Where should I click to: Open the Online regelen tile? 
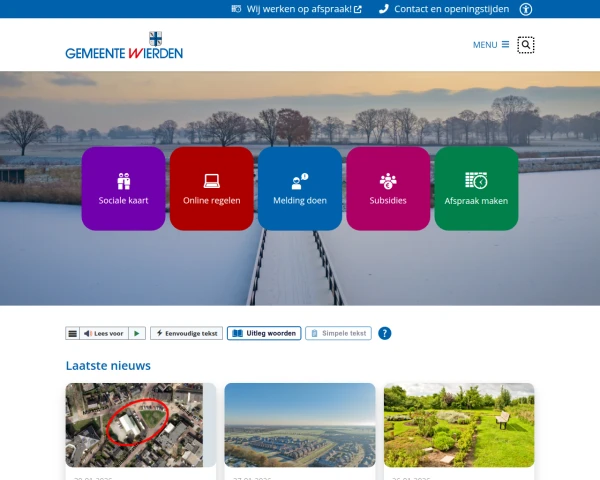tap(212, 189)
